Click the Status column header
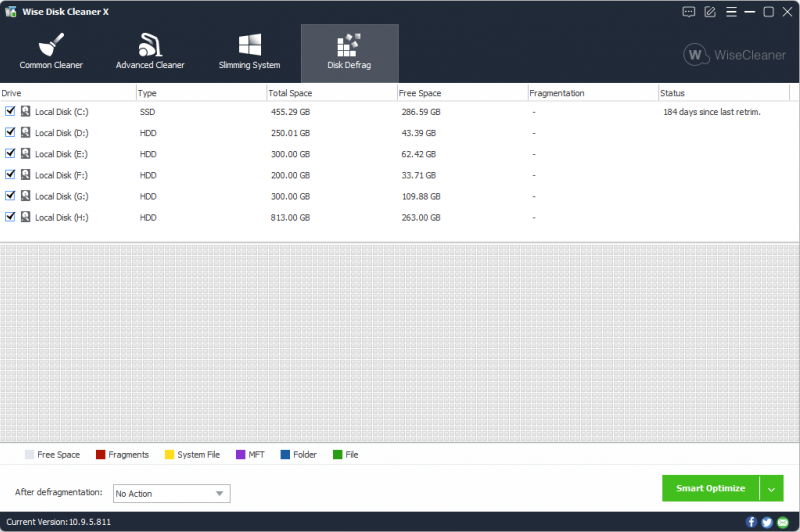The height and width of the screenshot is (532, 800). (724, 93)
